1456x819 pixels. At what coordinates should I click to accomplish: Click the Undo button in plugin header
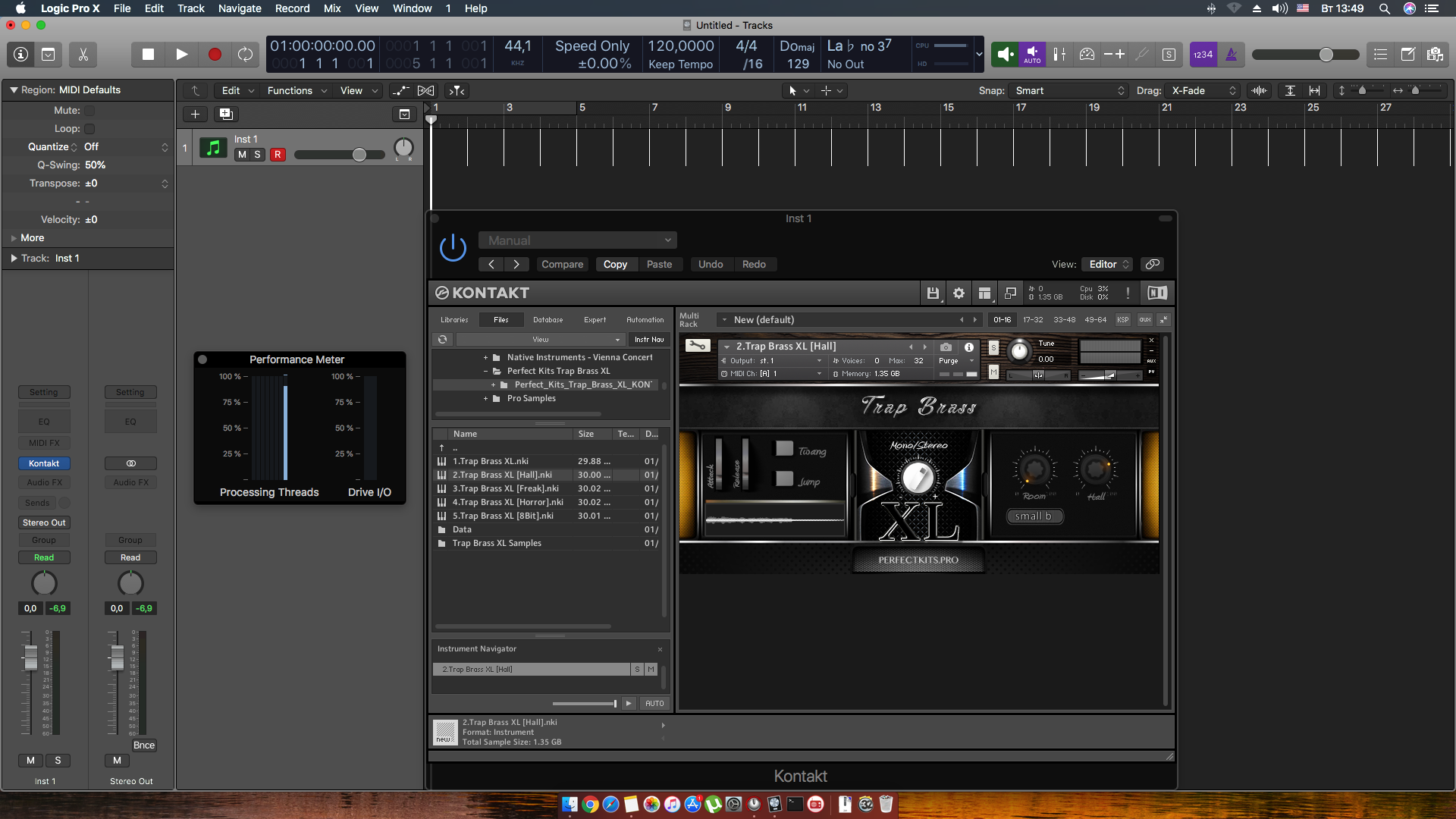pyautogui.click(x=711, y=265)
